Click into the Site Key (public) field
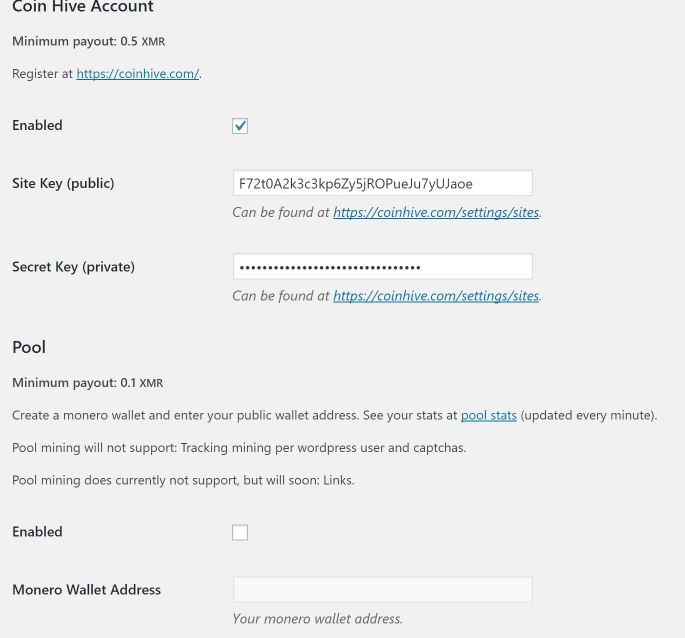 tap(383, 183)
